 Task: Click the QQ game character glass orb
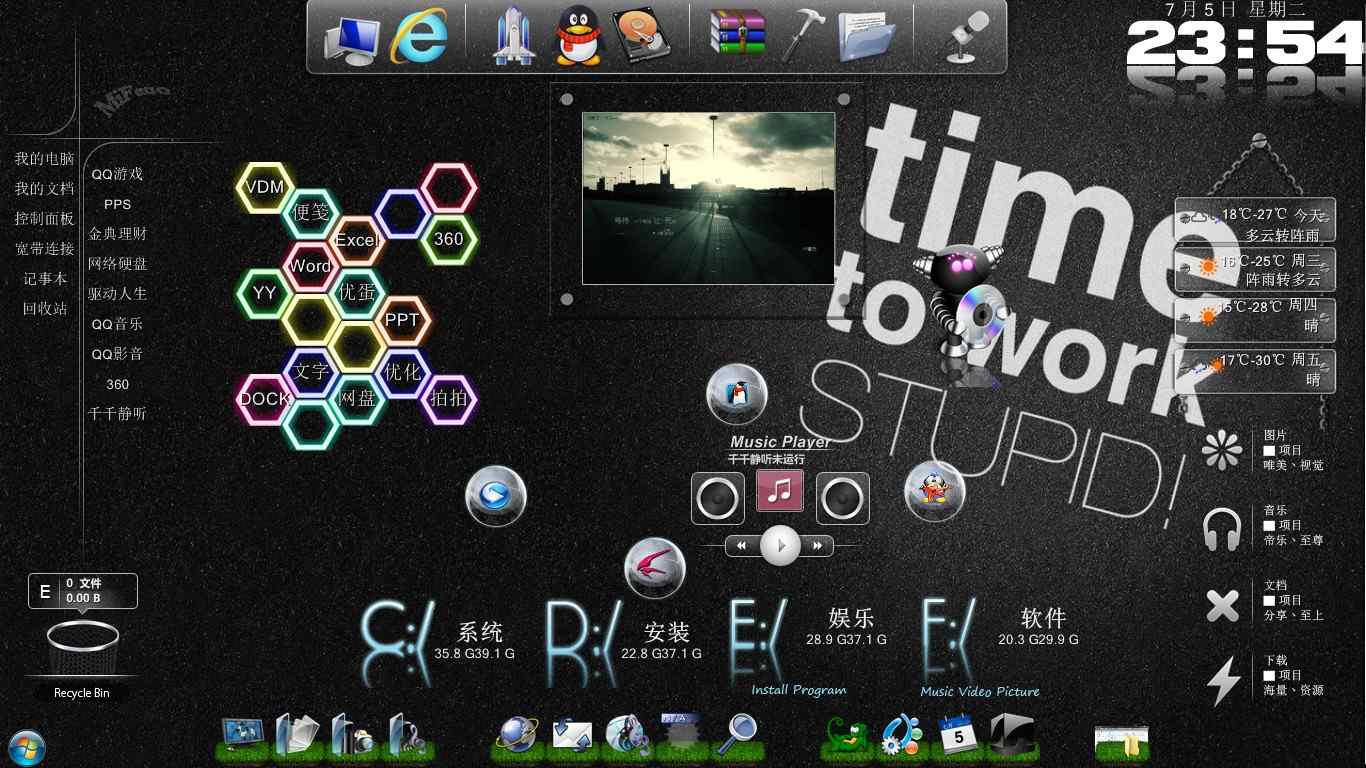click(935, 491)
